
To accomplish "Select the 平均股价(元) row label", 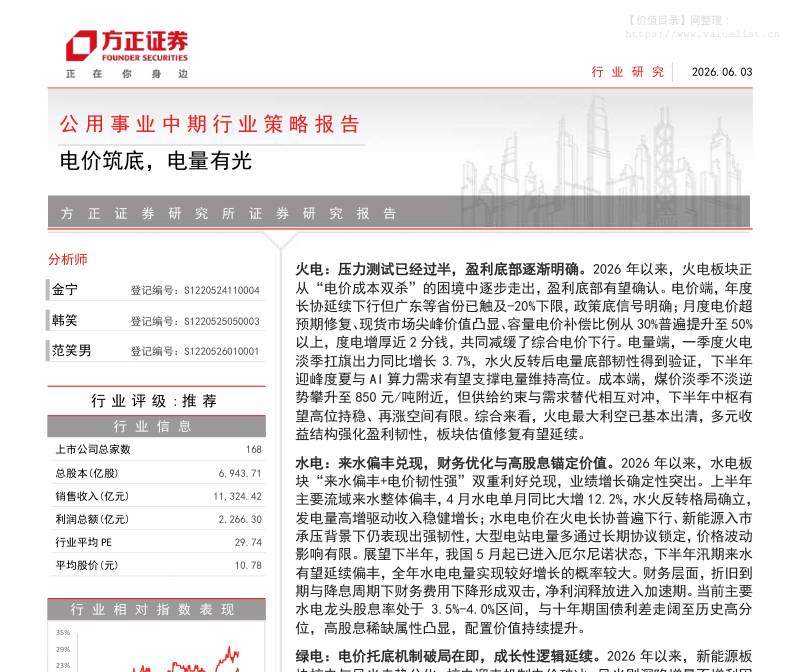I will 86,565.
